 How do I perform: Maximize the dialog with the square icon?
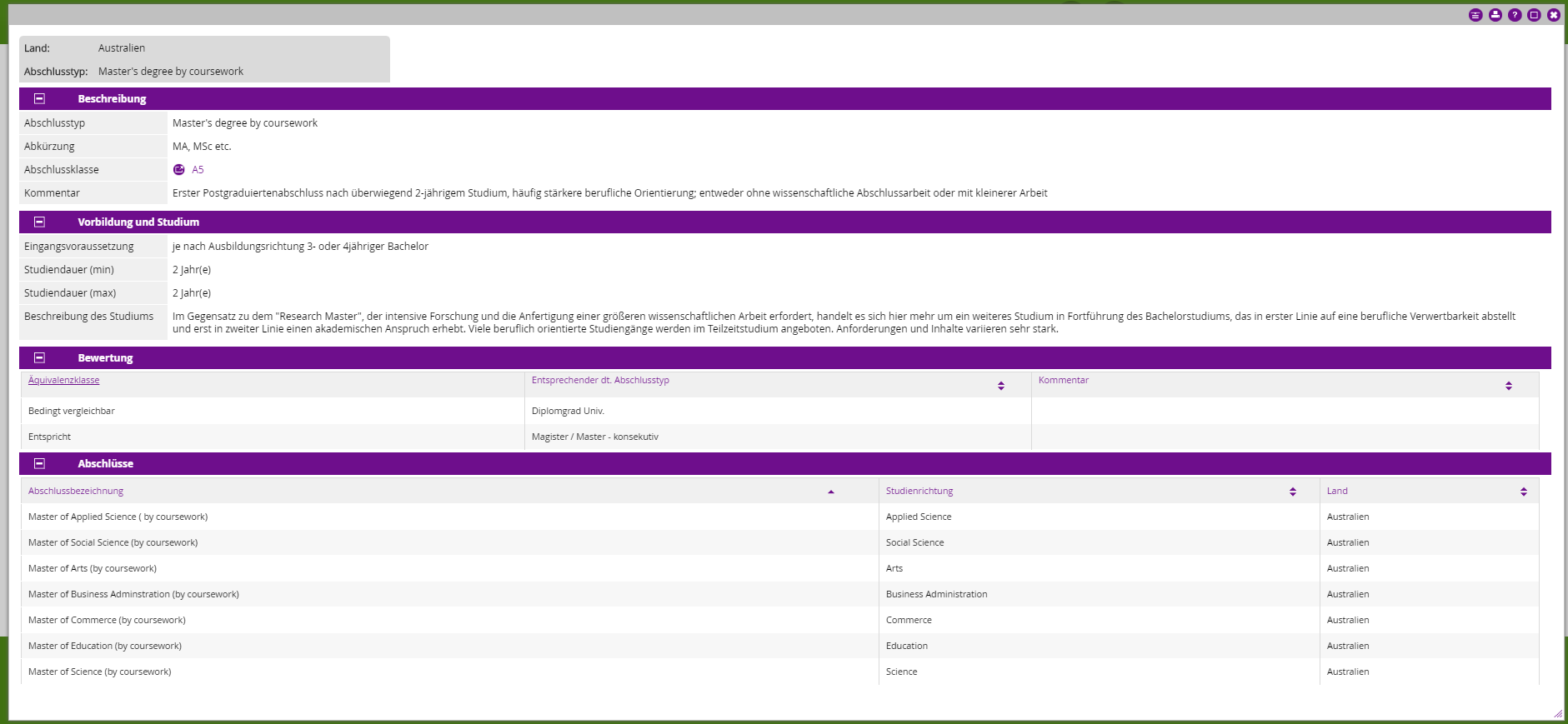1534,15
